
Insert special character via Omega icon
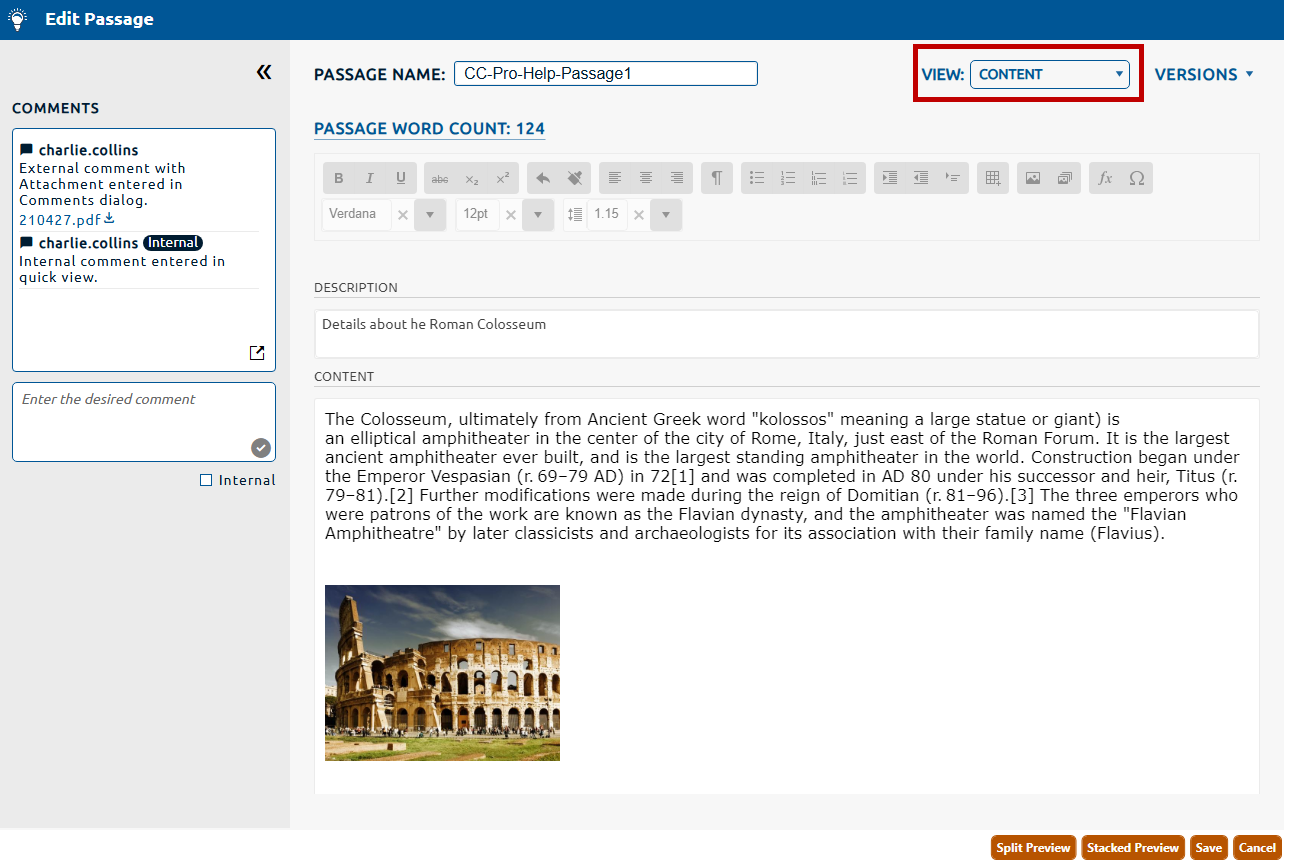click(x=1136, y=178)
